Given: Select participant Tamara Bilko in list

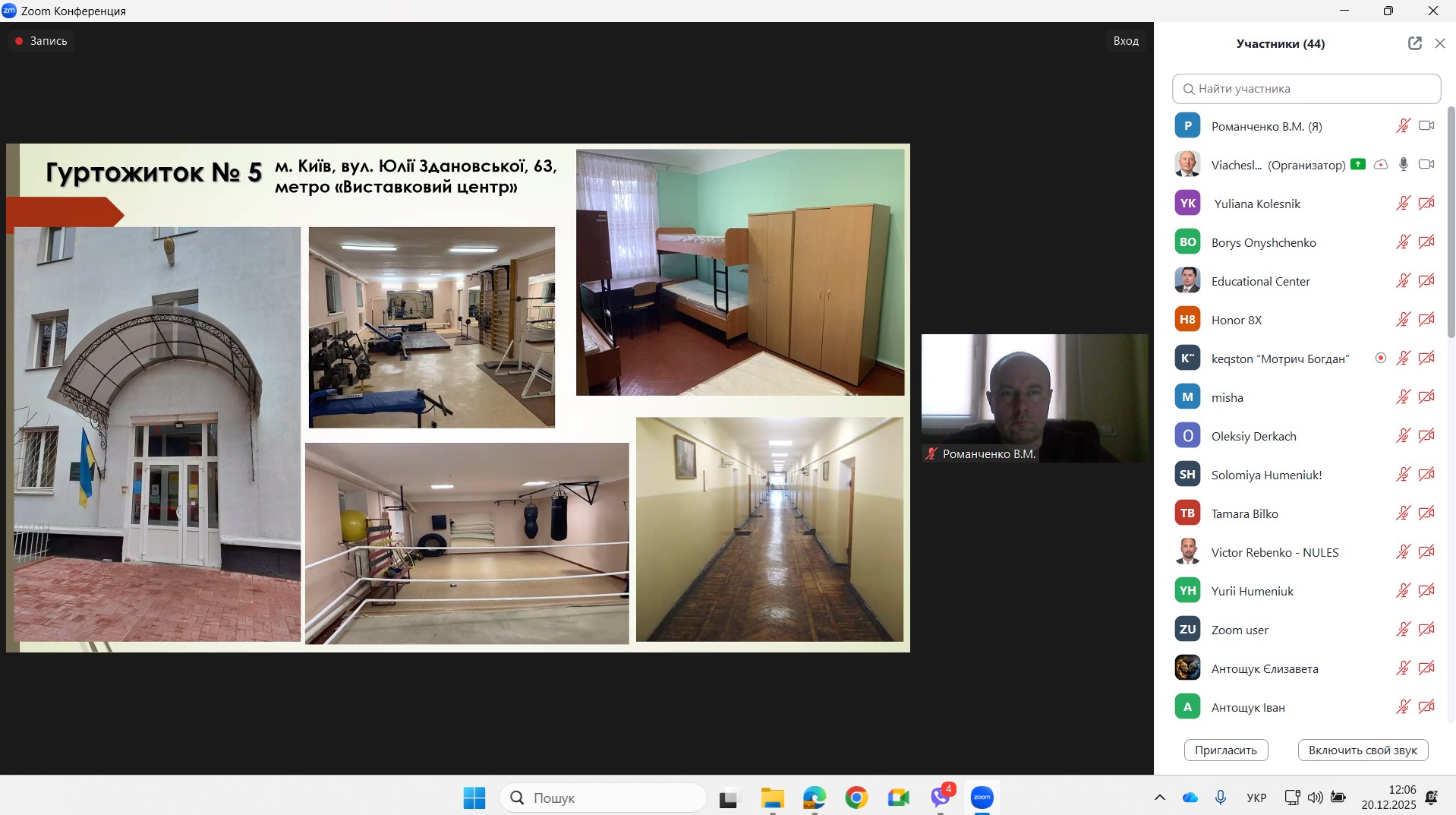Looking at the screenshot, I should (x=1244, y=513).
